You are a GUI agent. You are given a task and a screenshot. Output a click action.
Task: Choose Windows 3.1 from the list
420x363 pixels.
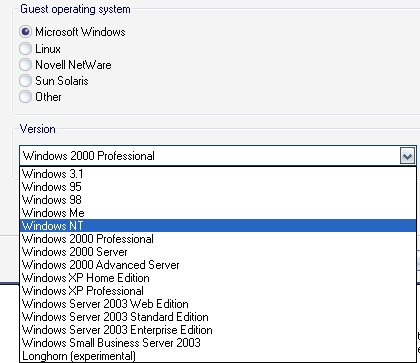click(218, 174)
